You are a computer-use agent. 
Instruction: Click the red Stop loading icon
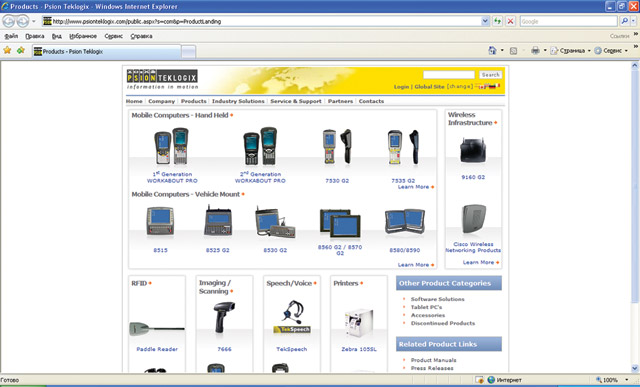coord(510,21)
